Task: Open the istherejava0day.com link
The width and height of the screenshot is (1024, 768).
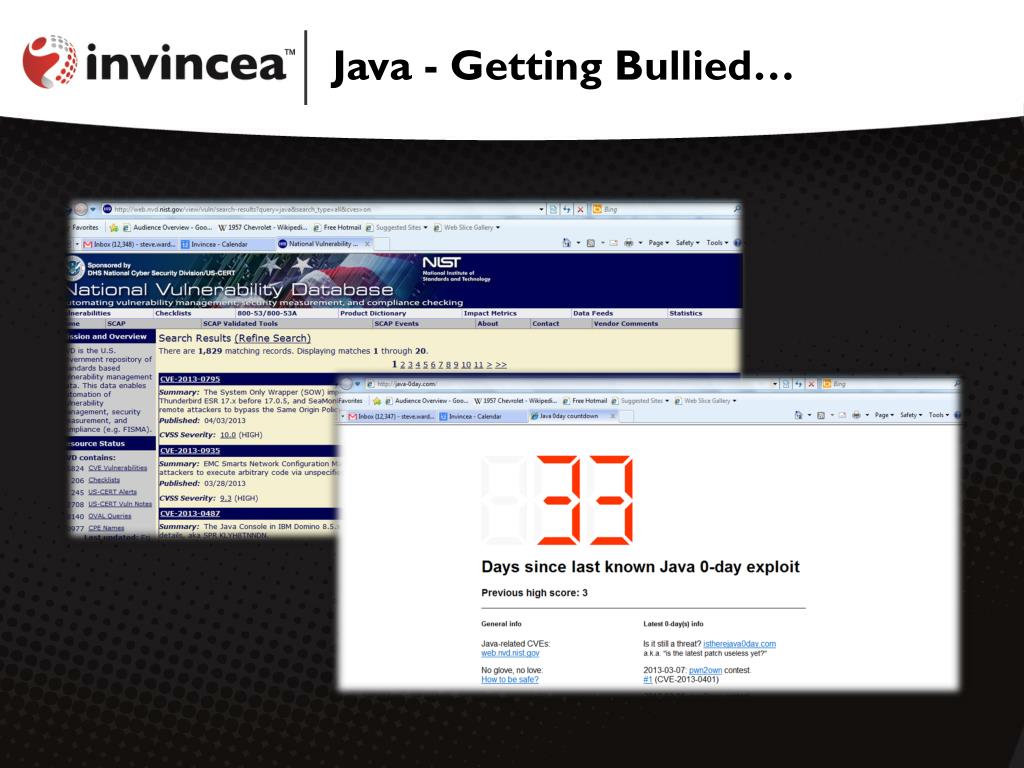Action: (739, 644)
